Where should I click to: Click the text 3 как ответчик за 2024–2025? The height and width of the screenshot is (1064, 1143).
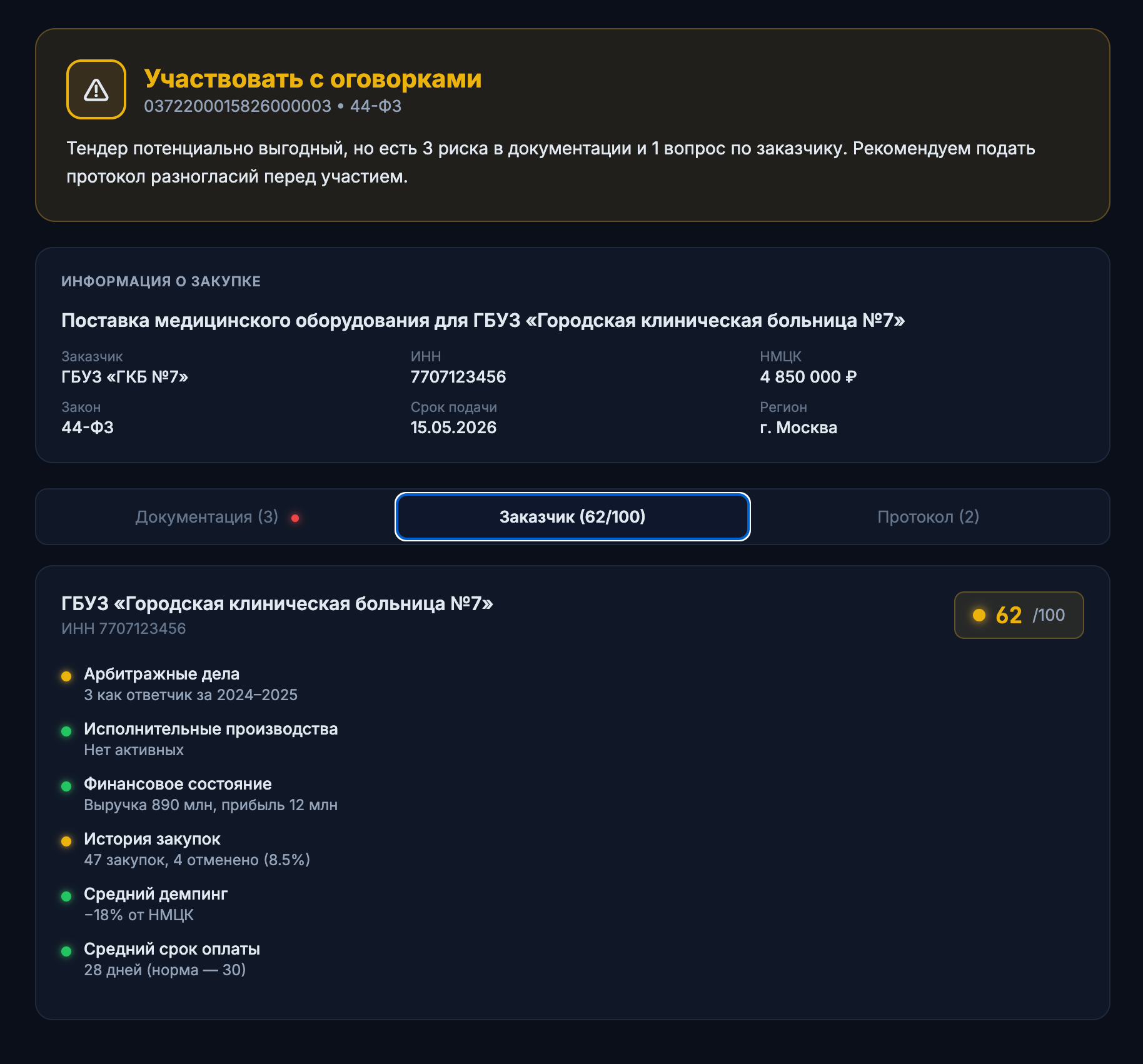[191, 695]
